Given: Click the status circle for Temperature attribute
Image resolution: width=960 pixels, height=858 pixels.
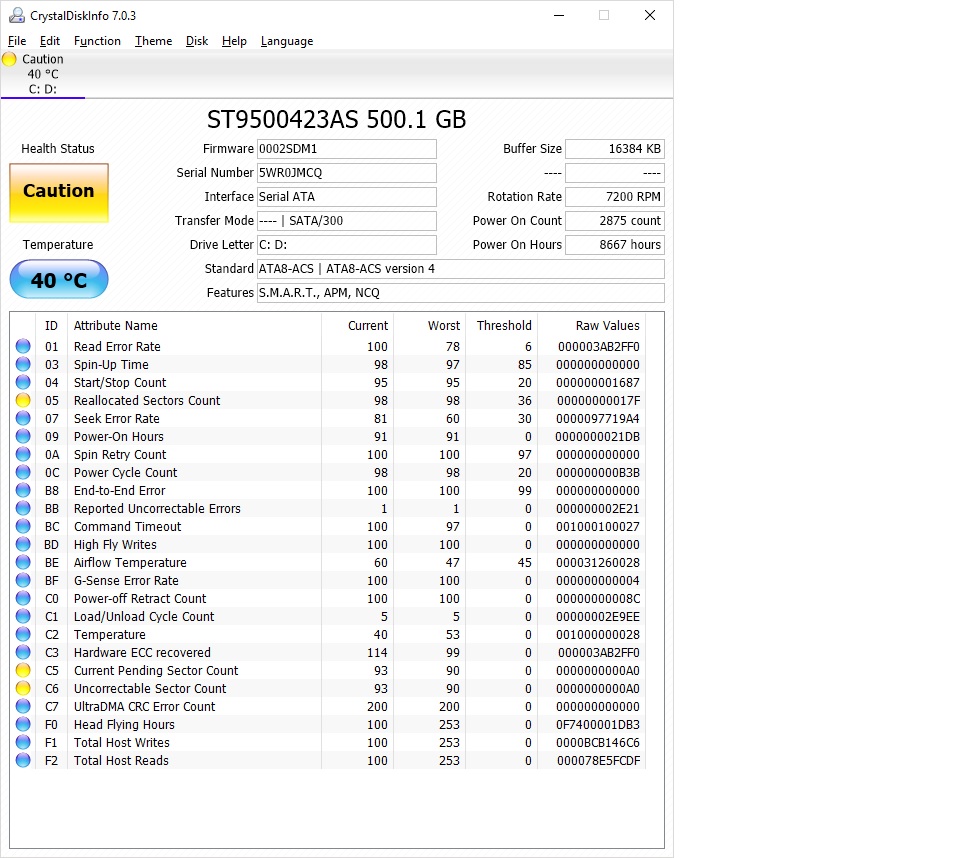Looking at the screenshot, I should pos(23,634).
